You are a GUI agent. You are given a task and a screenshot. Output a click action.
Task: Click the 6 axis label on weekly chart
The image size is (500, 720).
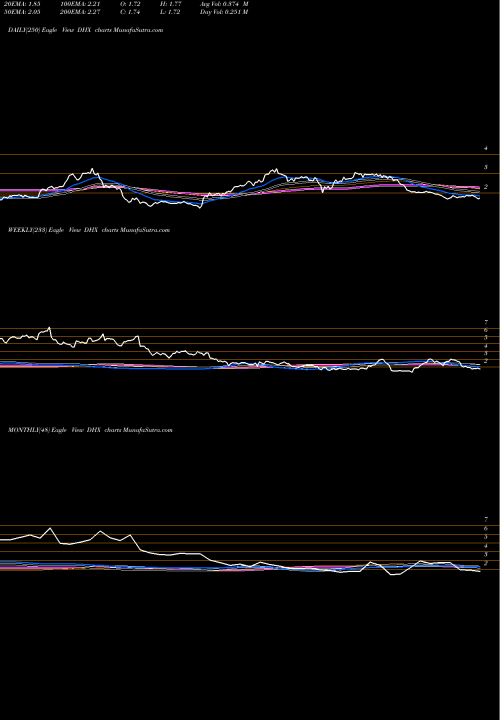pos(485,330)
